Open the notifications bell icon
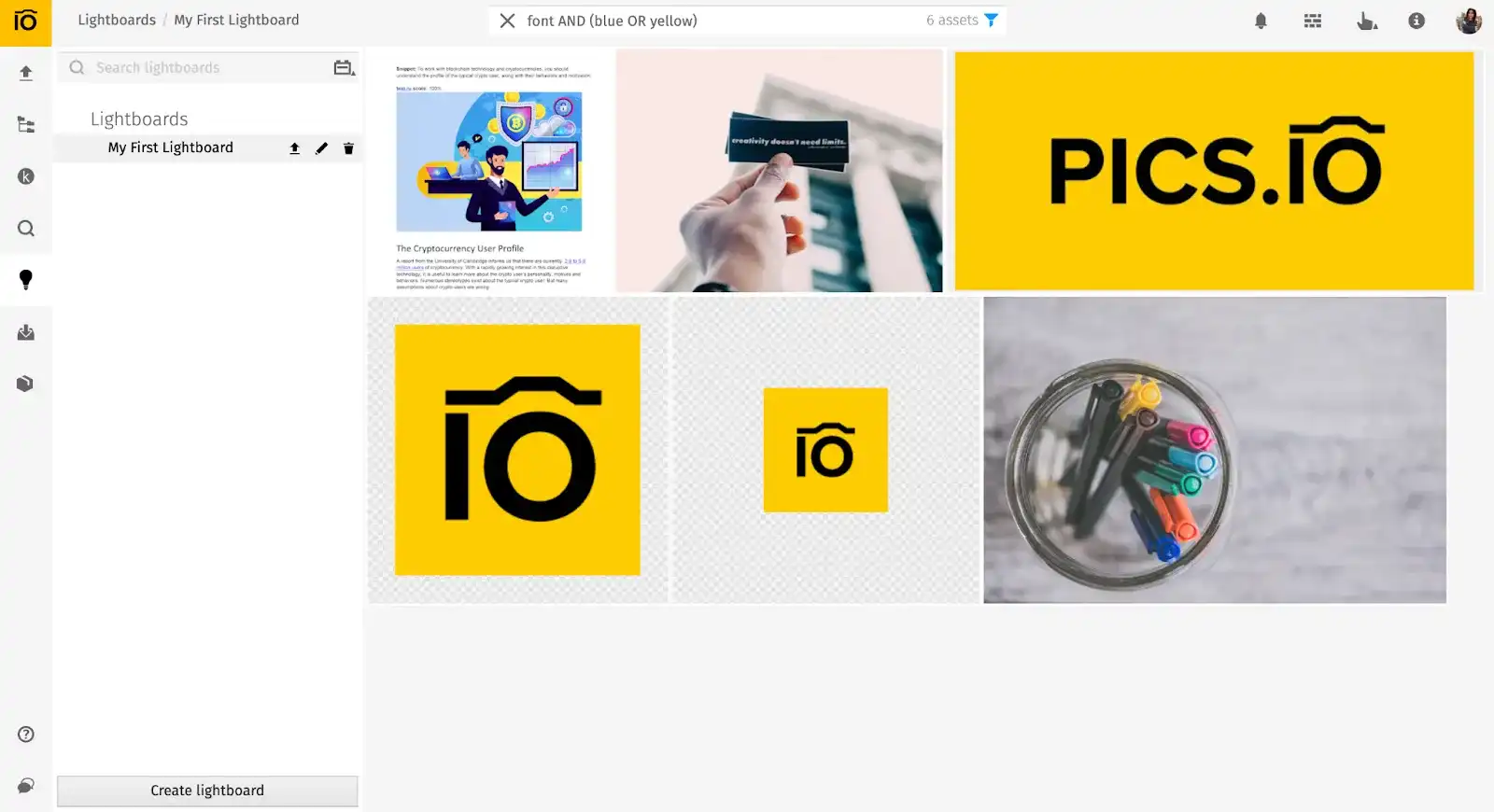 [x=1261, y=21]
